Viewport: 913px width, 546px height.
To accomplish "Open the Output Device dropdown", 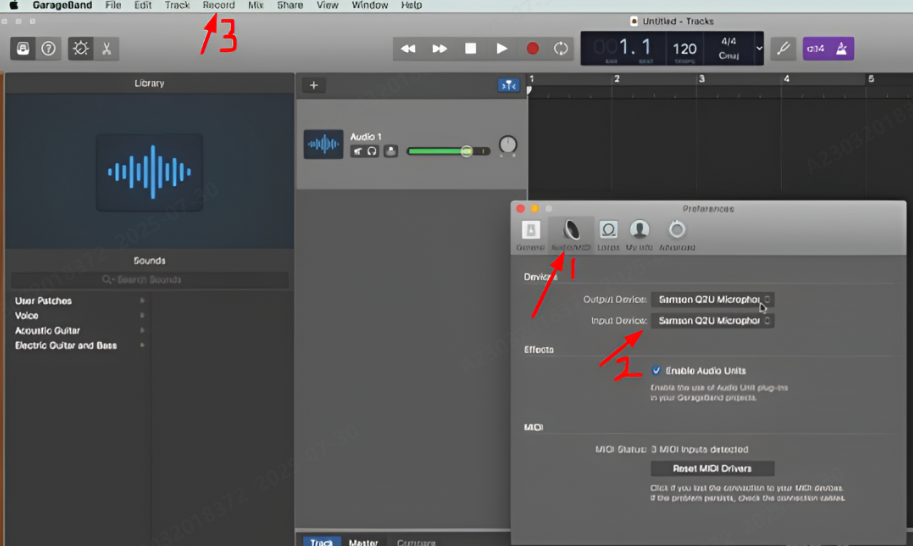I will (x=712, y=300).
